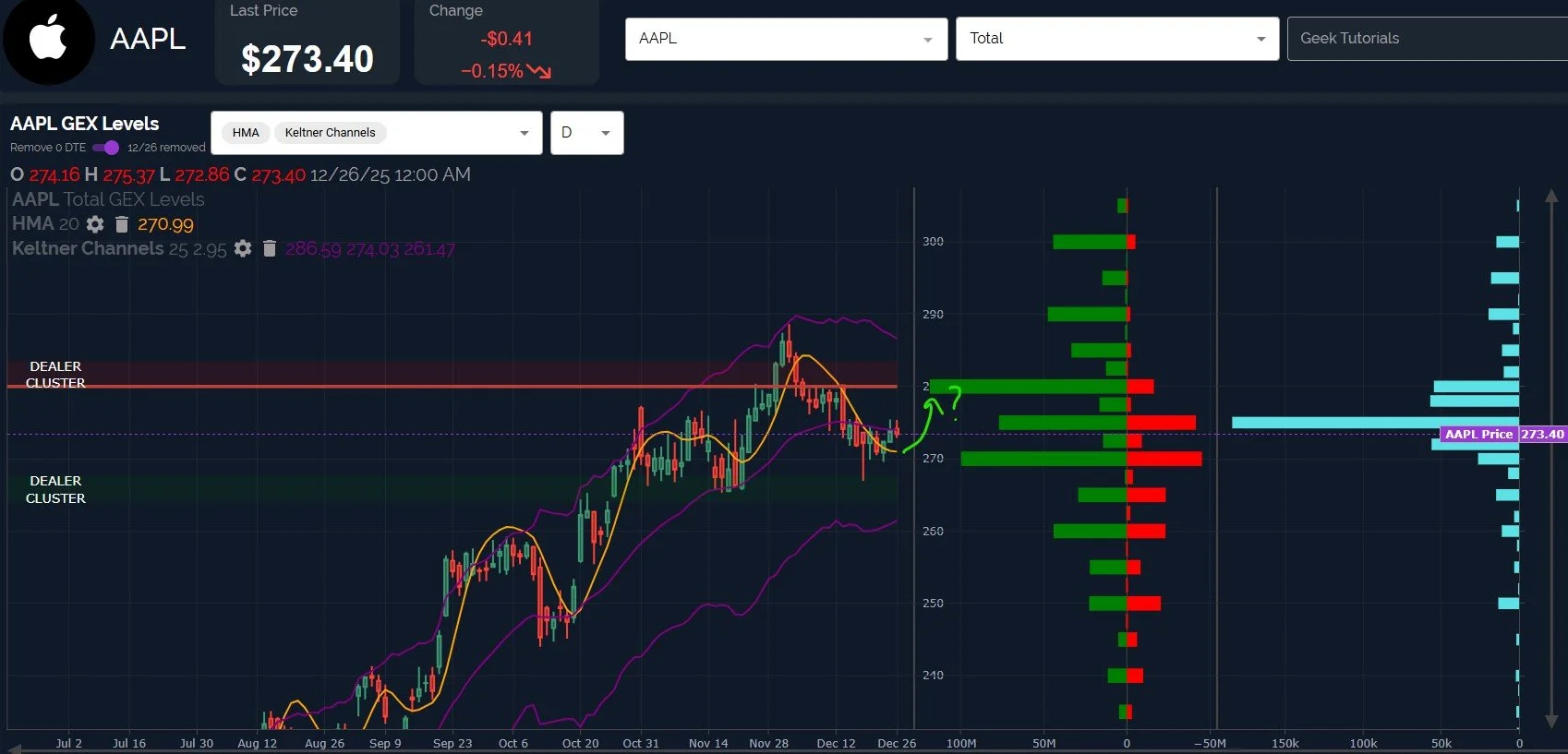The height and width of the screenshot is (754, 1568).
Task: Click the Apple logo icon
Action: (48, 39)
